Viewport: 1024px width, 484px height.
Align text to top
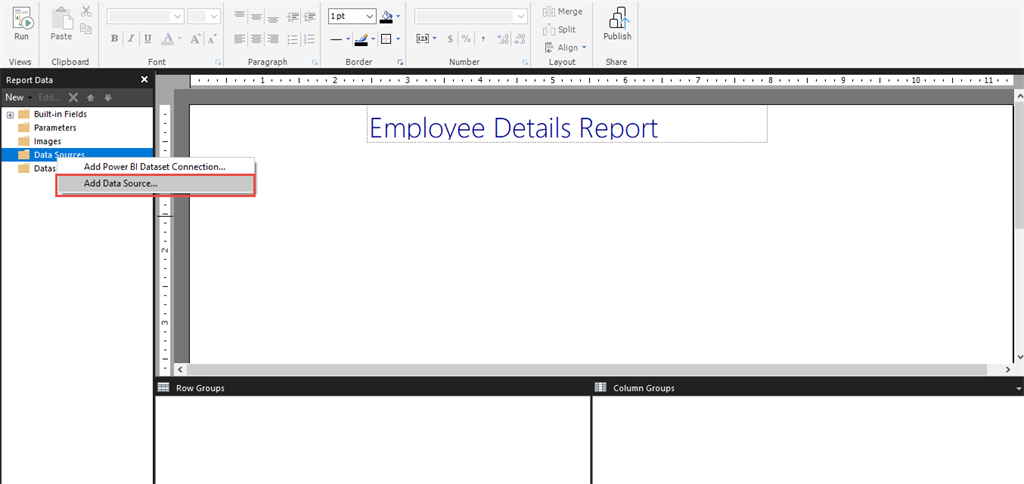(240, 16)
